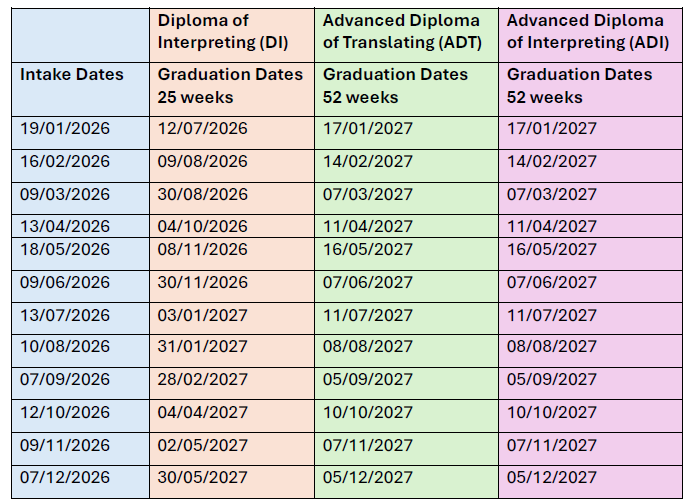
Task: Select the 03/01/2027 graduation date
Action: pos(202,315)
